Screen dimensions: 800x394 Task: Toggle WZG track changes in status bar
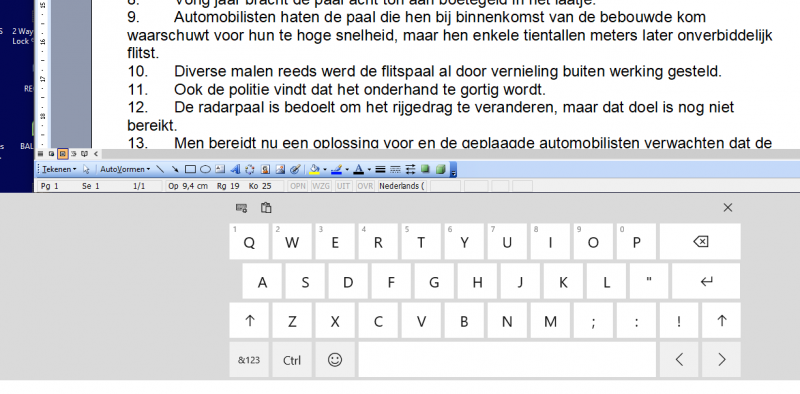pyautogui.click(x=320, y=186)
